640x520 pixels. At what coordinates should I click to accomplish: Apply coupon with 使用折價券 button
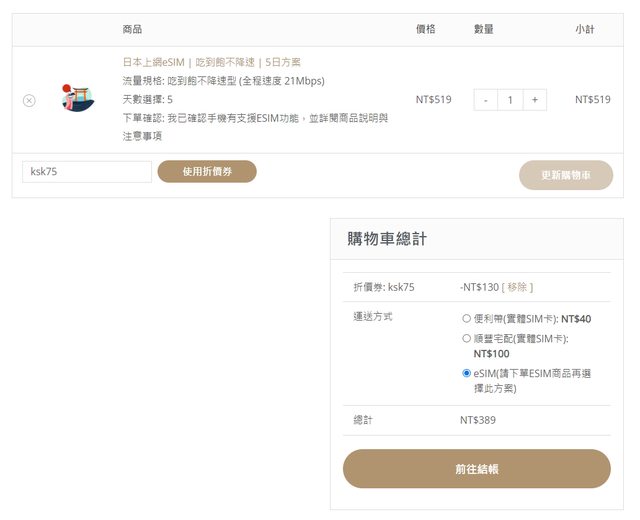coord(207,172)
